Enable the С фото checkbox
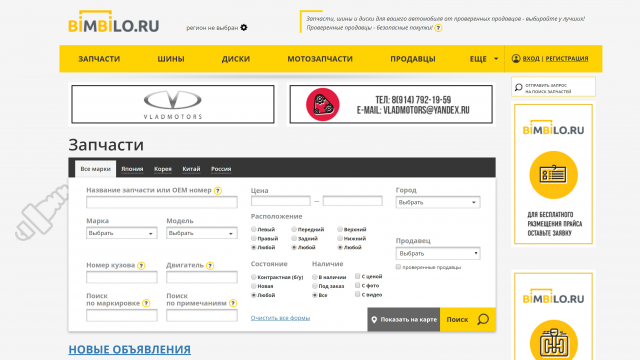This screenshot has width=640, height=360. click(358, 285)
